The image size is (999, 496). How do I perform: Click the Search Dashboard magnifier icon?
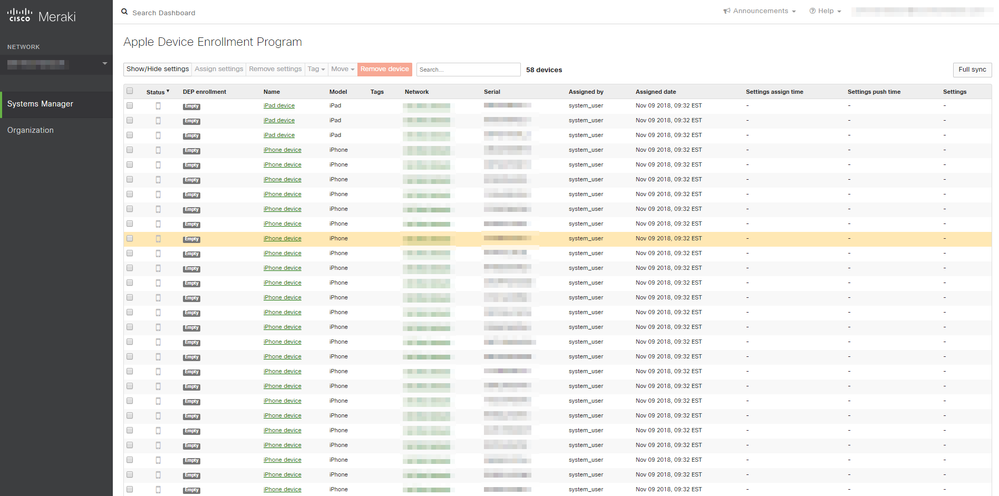125,12
